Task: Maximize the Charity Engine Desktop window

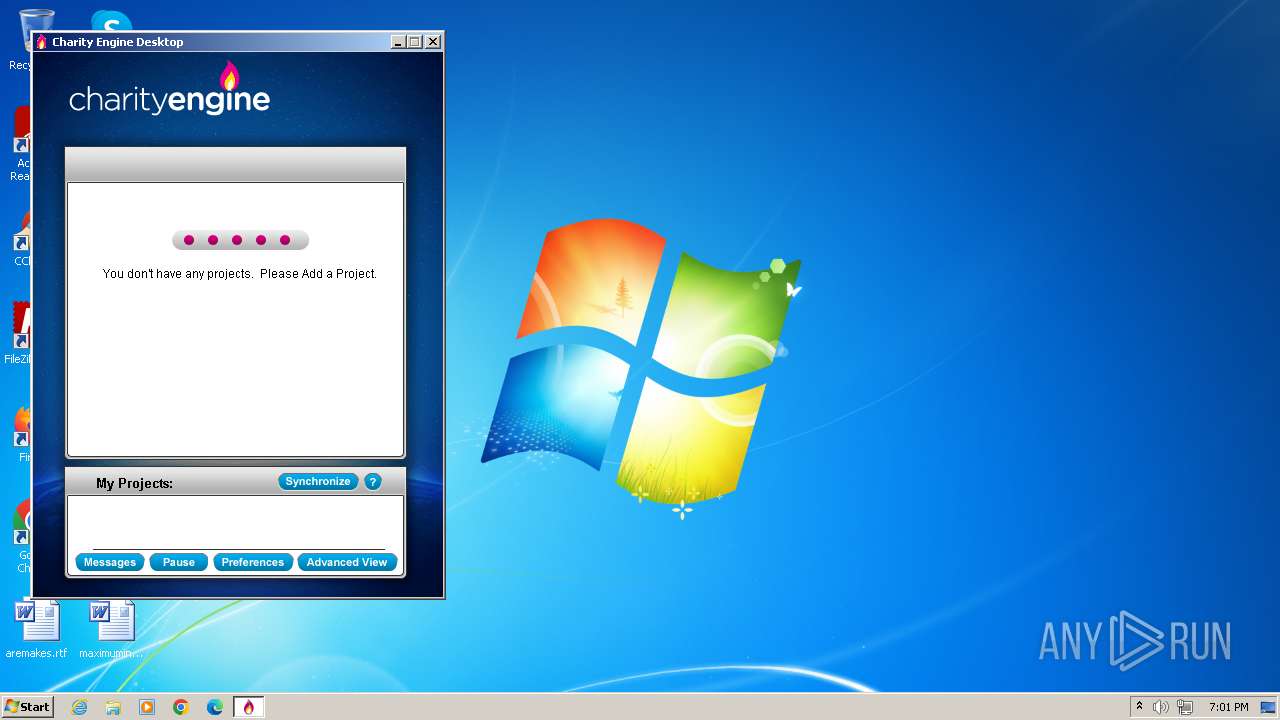Action: 415,42
